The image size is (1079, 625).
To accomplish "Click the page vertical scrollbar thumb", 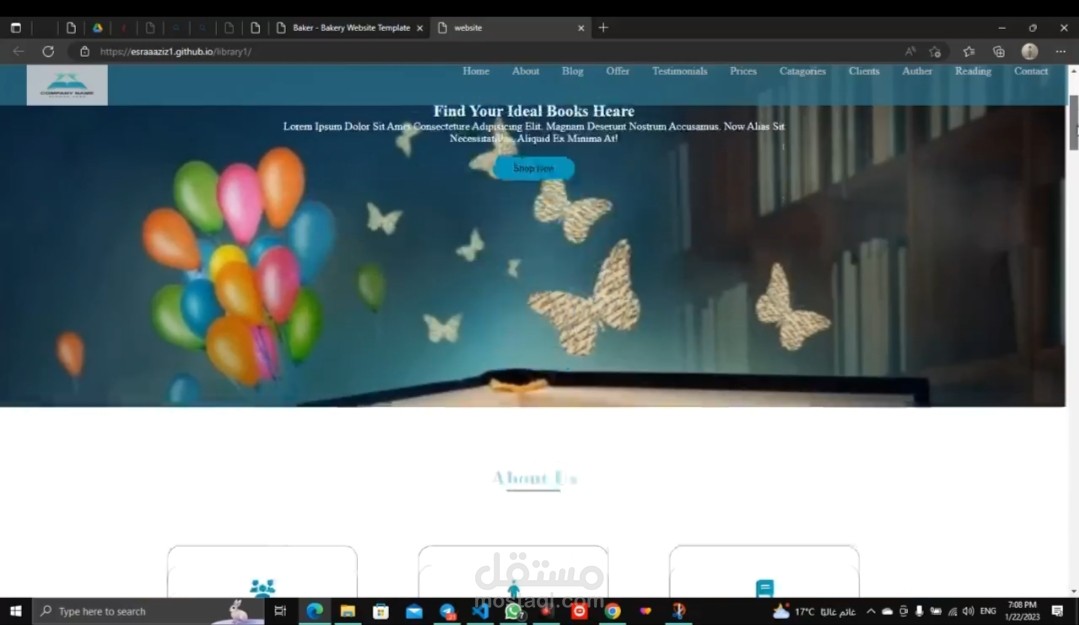I will pos(1073,122).
